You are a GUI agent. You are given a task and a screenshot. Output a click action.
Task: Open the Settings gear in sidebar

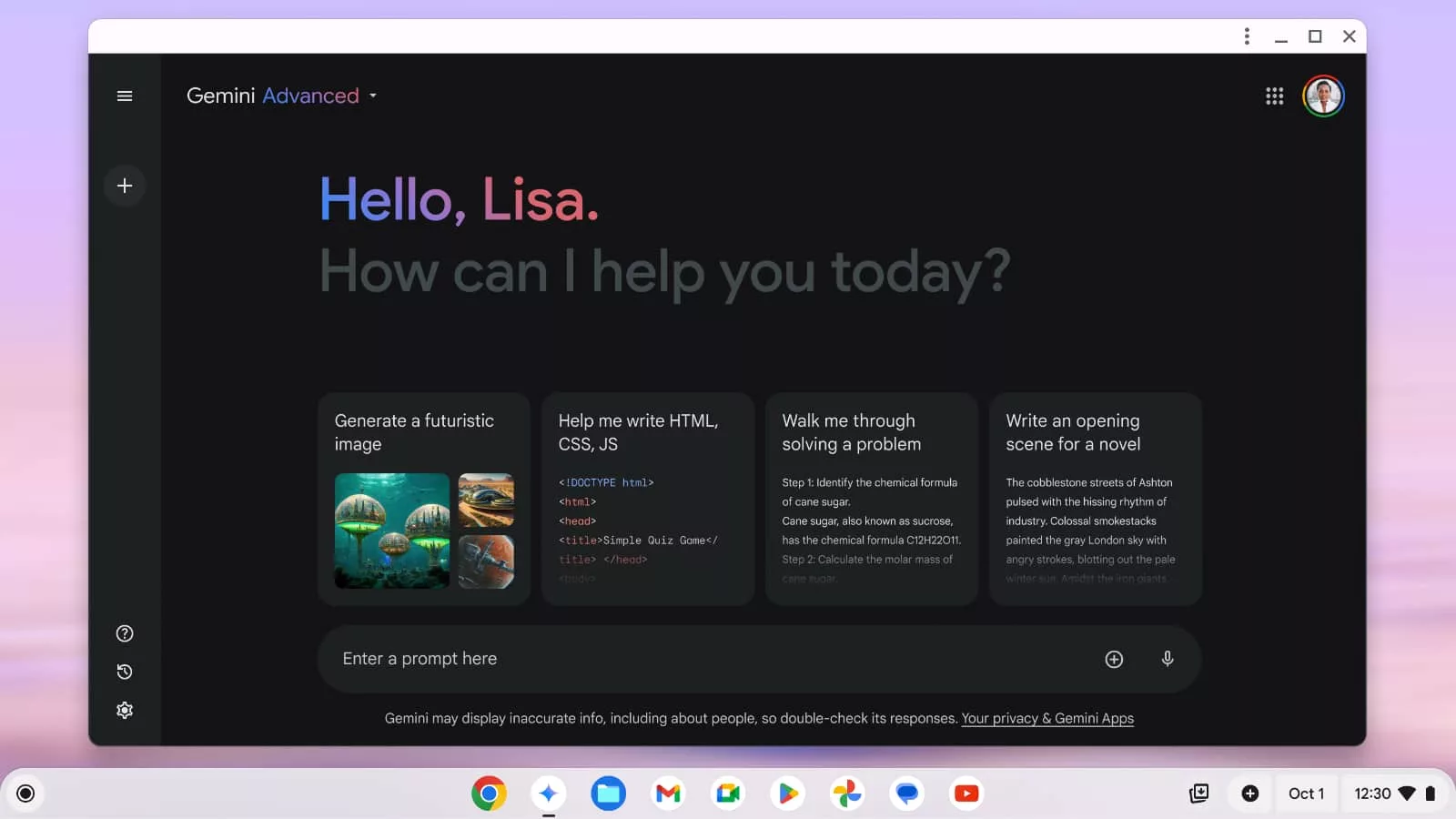click(x=125, y=710)
